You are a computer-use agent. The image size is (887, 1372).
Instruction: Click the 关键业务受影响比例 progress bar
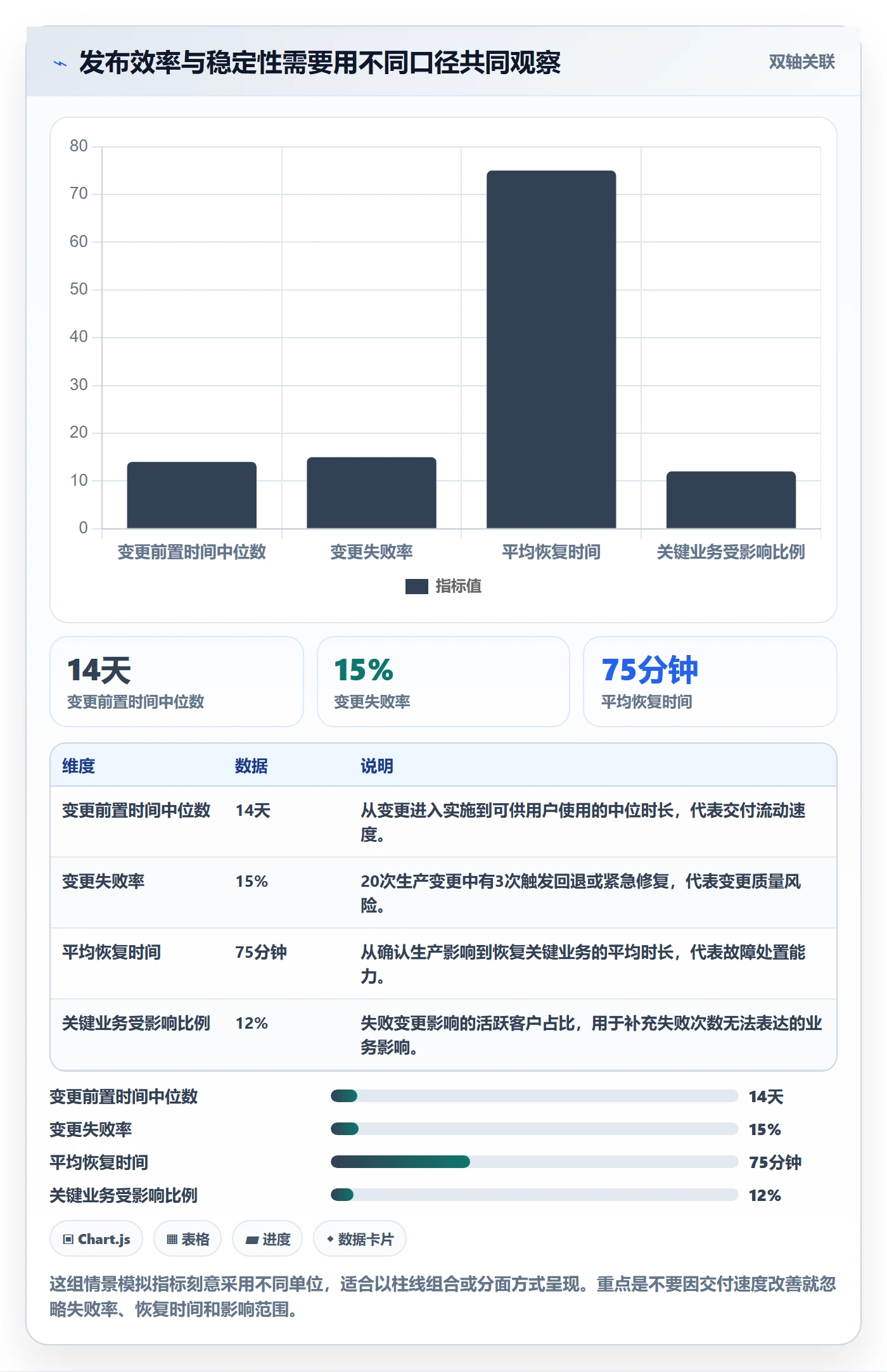coord(534,1195)
